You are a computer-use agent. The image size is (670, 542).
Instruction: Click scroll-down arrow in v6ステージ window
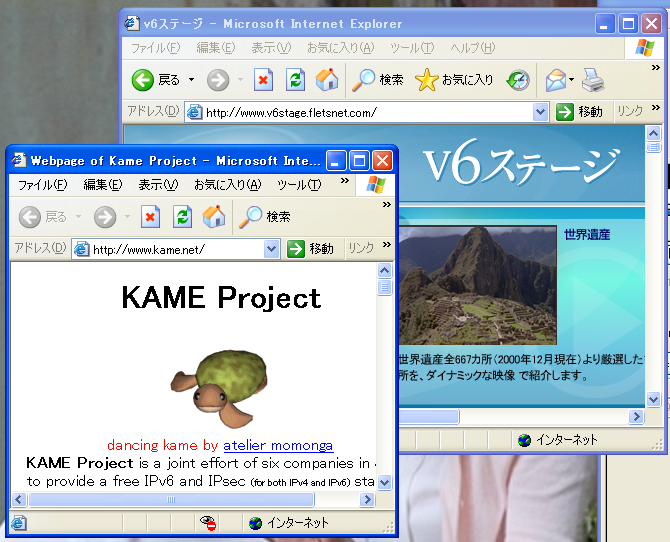pyautogui.click(x=653, y=400)
